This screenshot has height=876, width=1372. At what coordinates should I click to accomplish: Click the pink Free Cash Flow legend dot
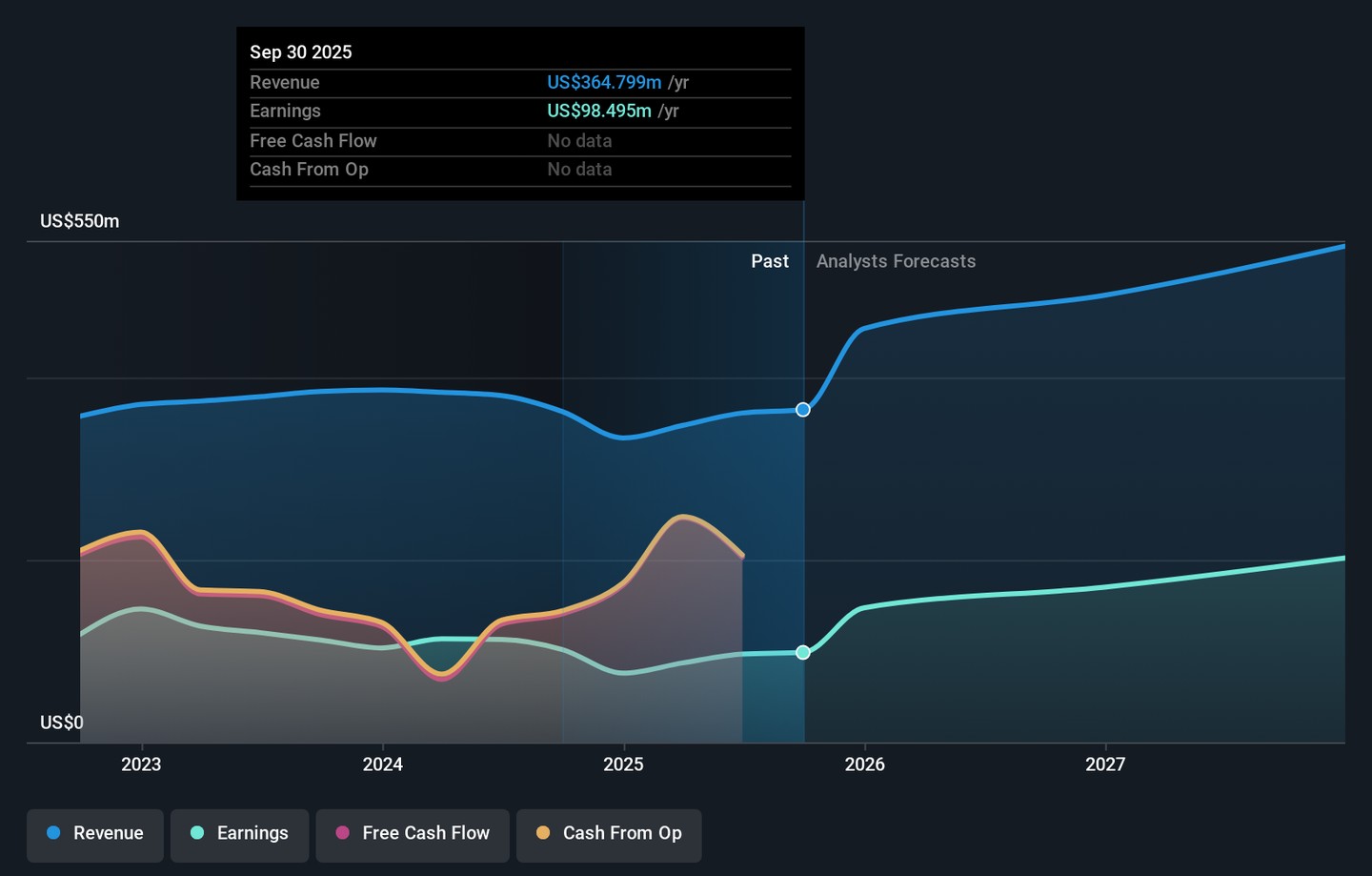[x=342, y=833]
